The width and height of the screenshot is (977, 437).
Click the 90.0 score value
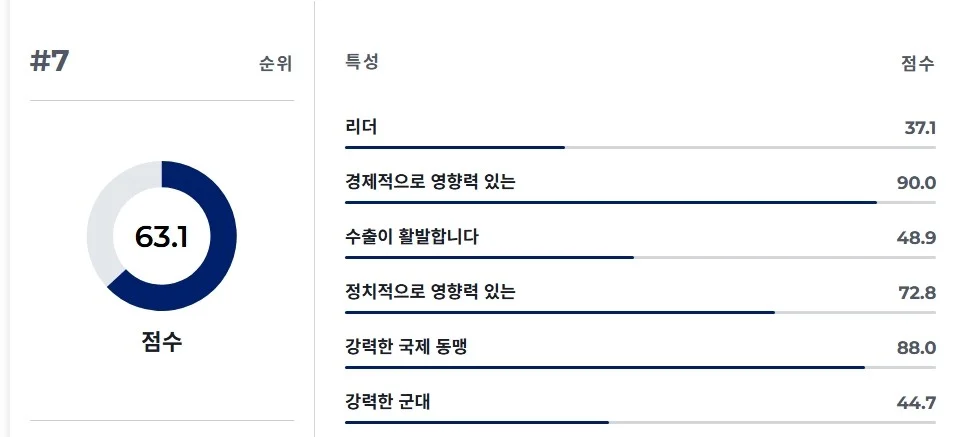click(x=916, y=183)
